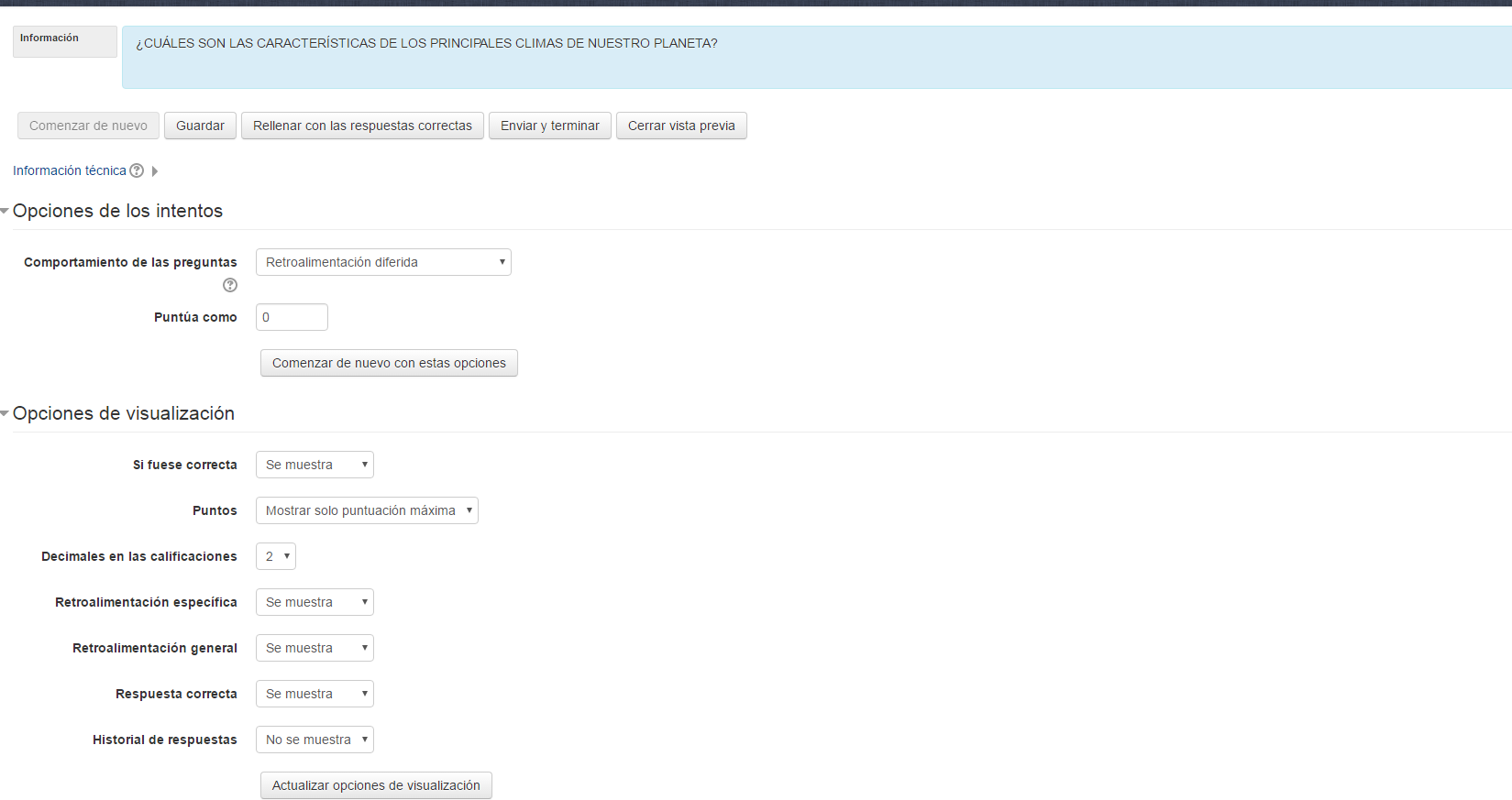Open Retroalimentación específica dropdown
The height and width of the screenshot is (800, 1512).
(315, 602)
